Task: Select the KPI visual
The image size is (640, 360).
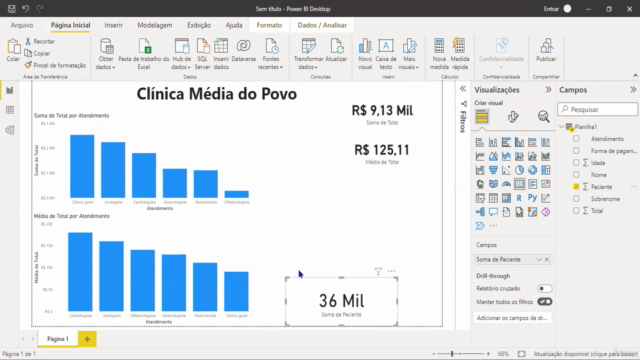Action: [545, 184]
